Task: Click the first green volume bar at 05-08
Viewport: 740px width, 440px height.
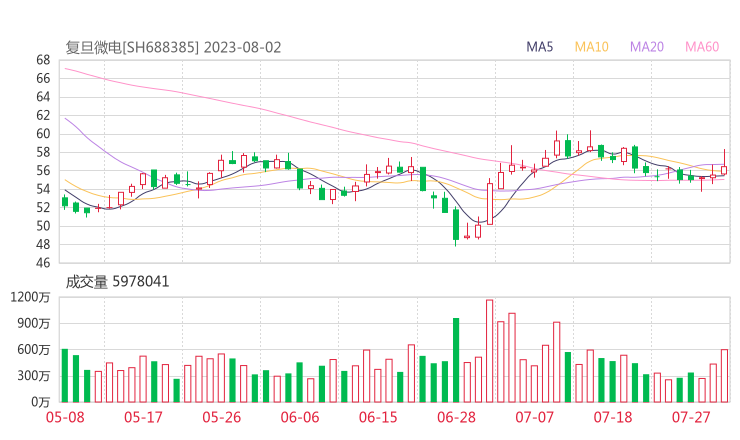Action: 65,376
